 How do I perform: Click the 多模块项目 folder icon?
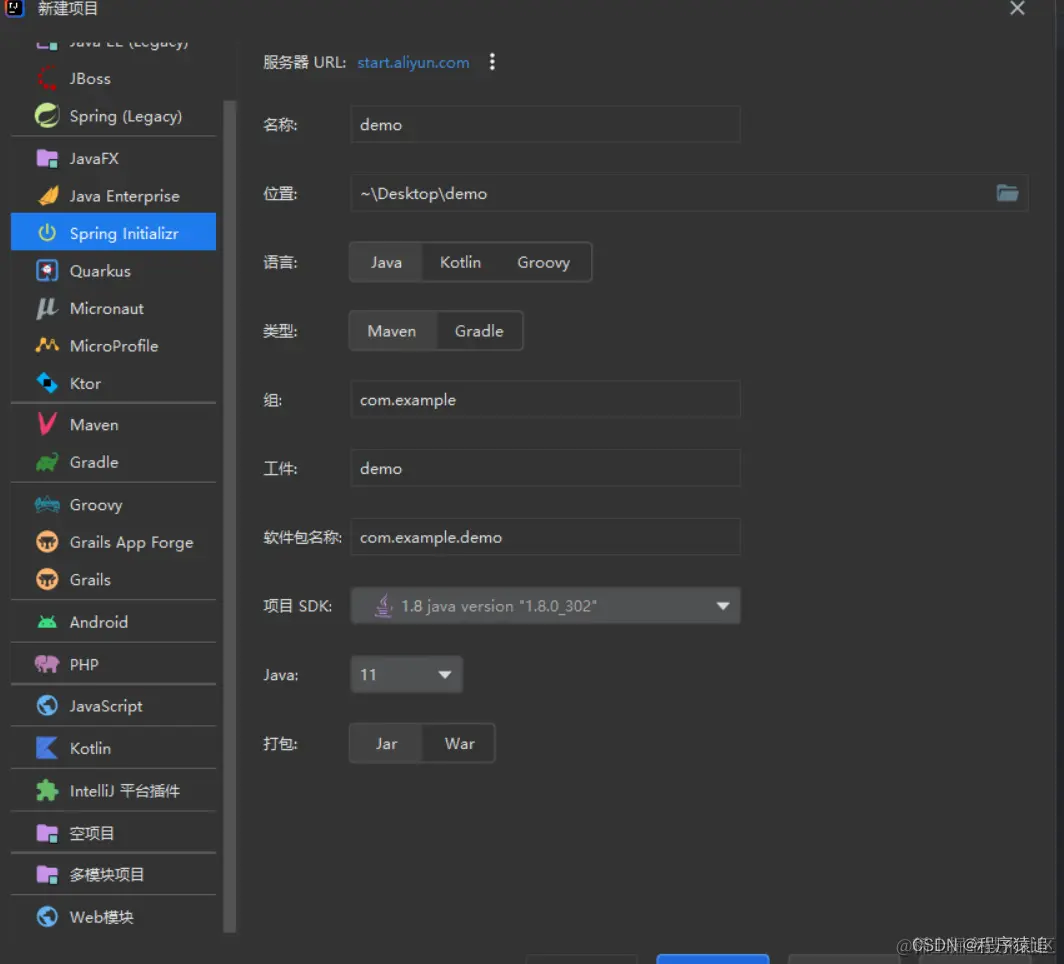coord(47,875)
